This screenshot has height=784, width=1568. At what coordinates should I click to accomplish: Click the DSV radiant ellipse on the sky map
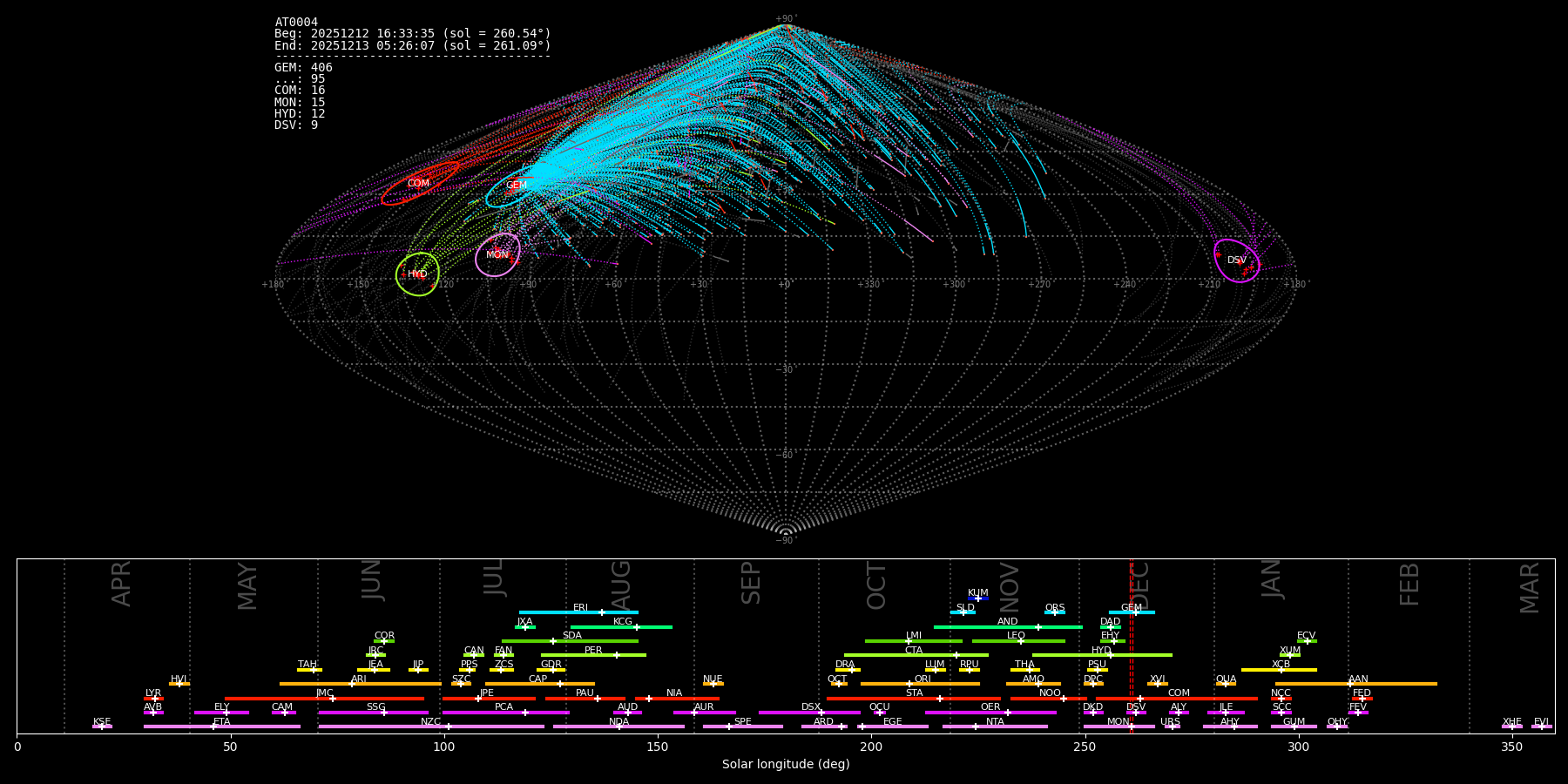coord(1237,260)
